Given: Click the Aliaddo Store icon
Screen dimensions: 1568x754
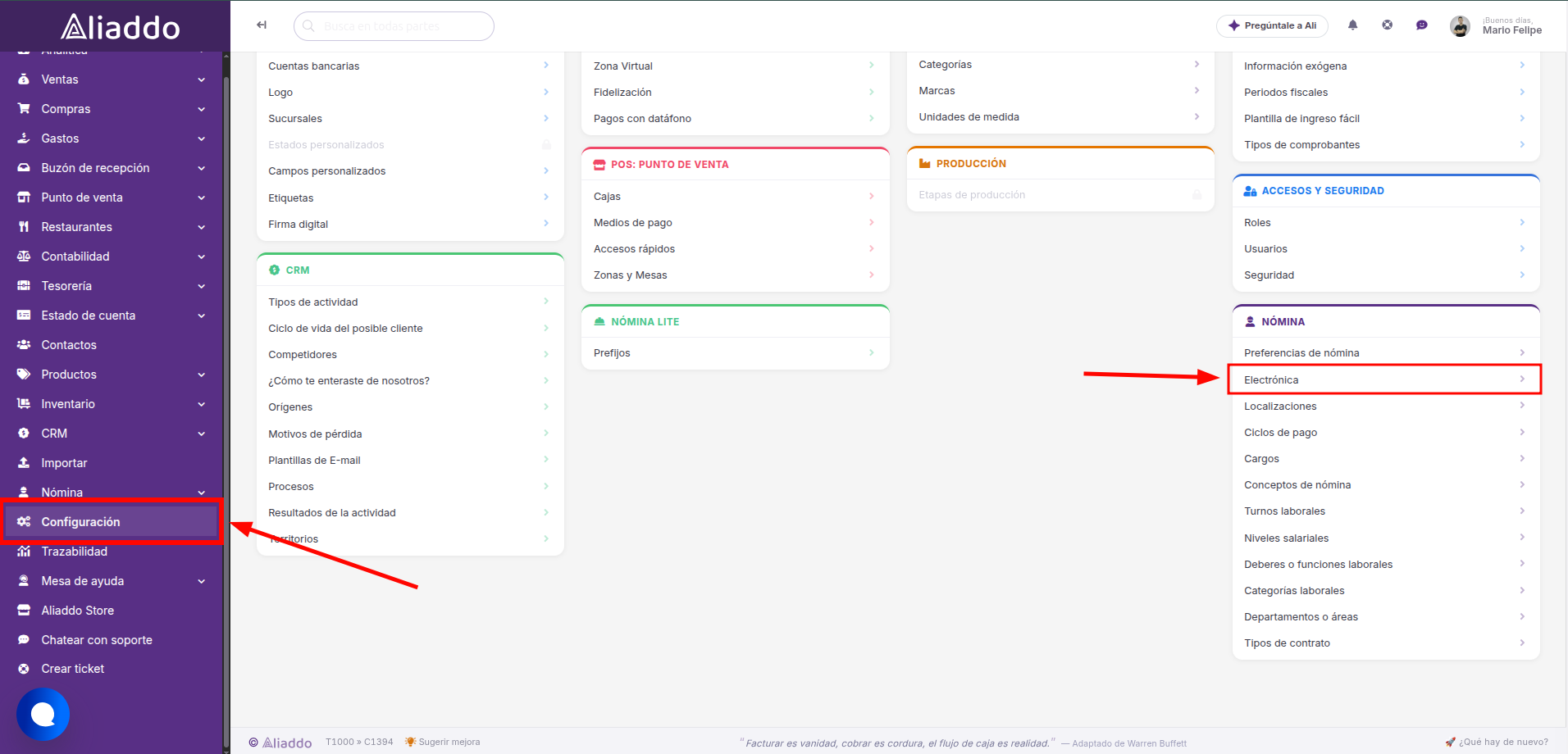Looking at the screenshot, I should point(24,611).
